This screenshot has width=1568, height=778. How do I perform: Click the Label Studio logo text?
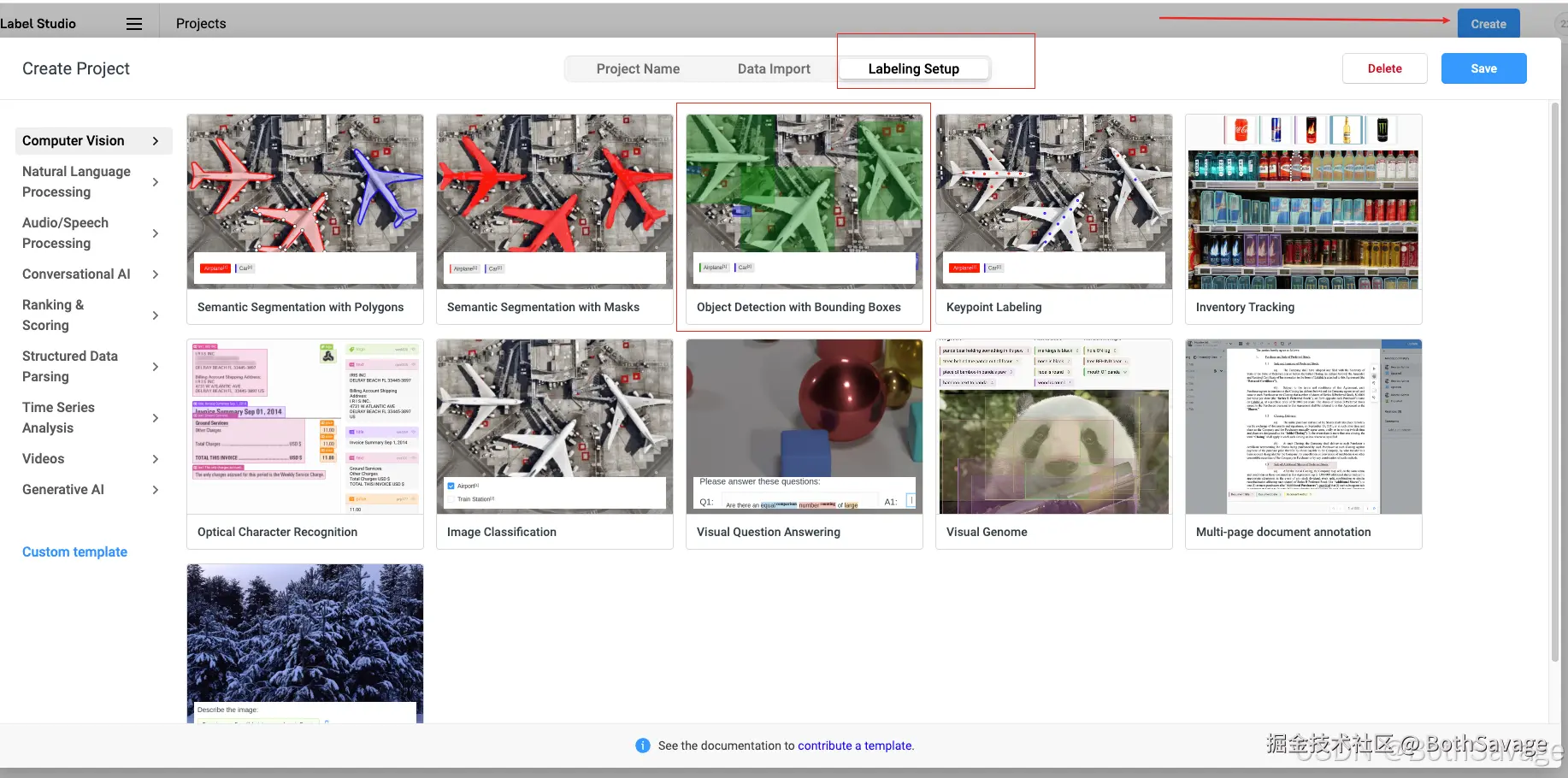pyautogui.click(x=38, y=24)
